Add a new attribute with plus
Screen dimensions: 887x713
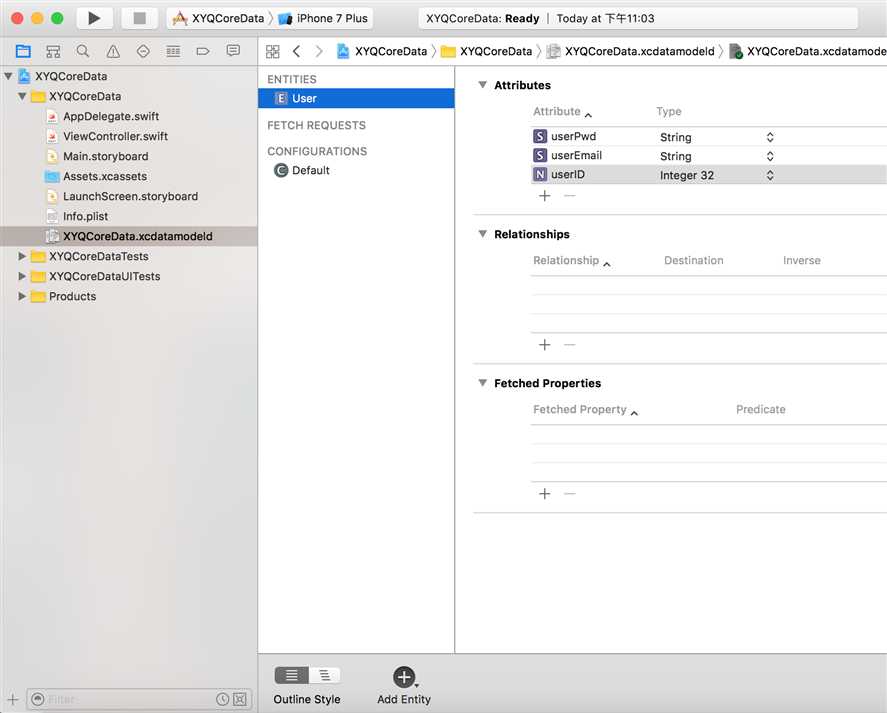coord(545,196)
